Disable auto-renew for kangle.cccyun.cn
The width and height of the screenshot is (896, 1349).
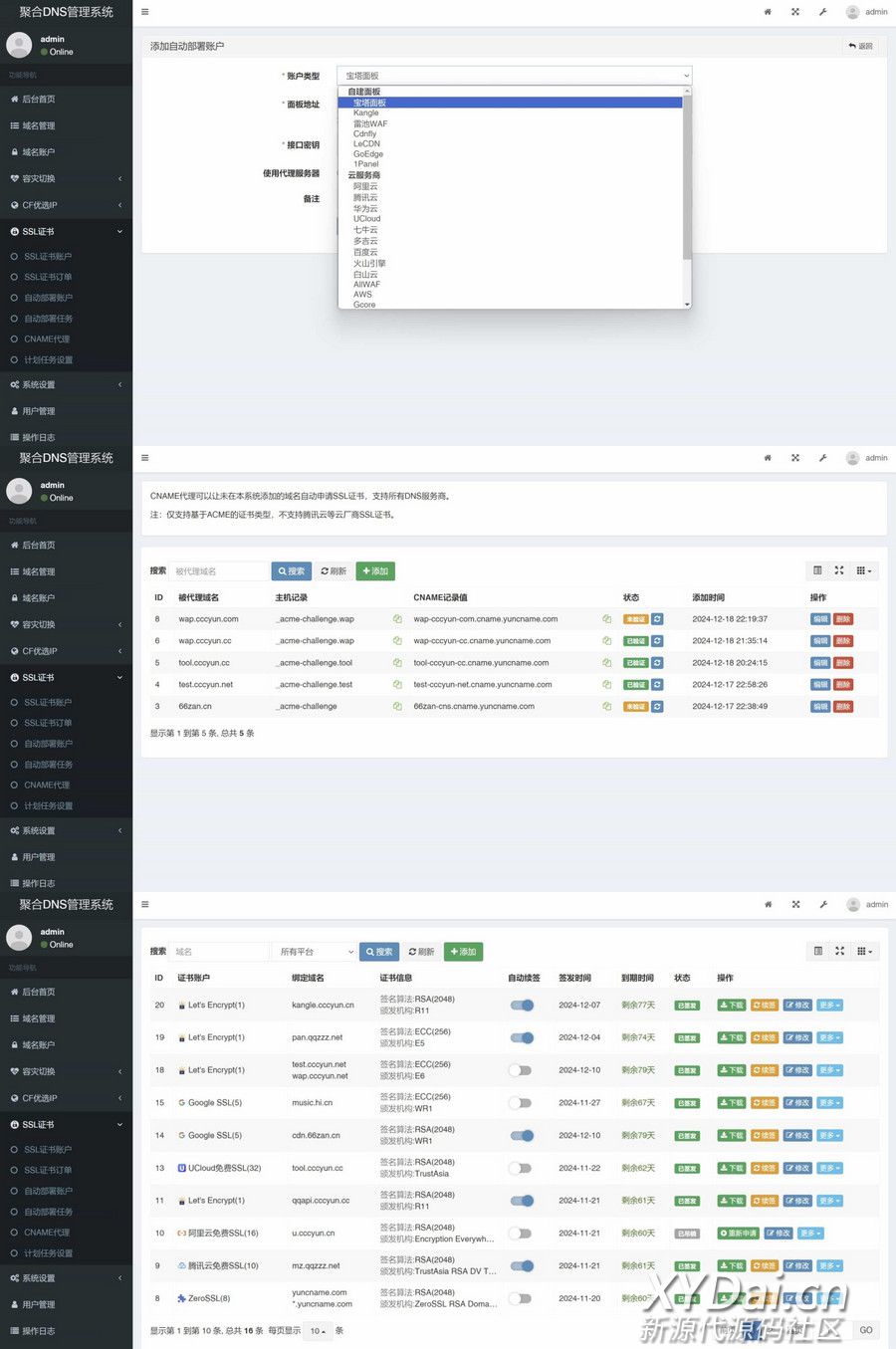point(522,1006)
